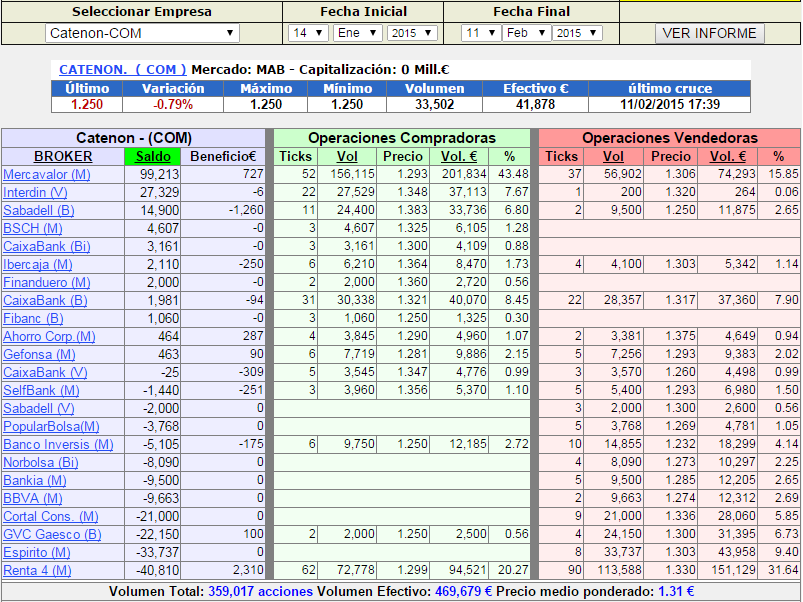This screenshot has height=602, width=803.
Task: Click the VER INFORME button
Action: pyautogui.click(x=709, y=33)
